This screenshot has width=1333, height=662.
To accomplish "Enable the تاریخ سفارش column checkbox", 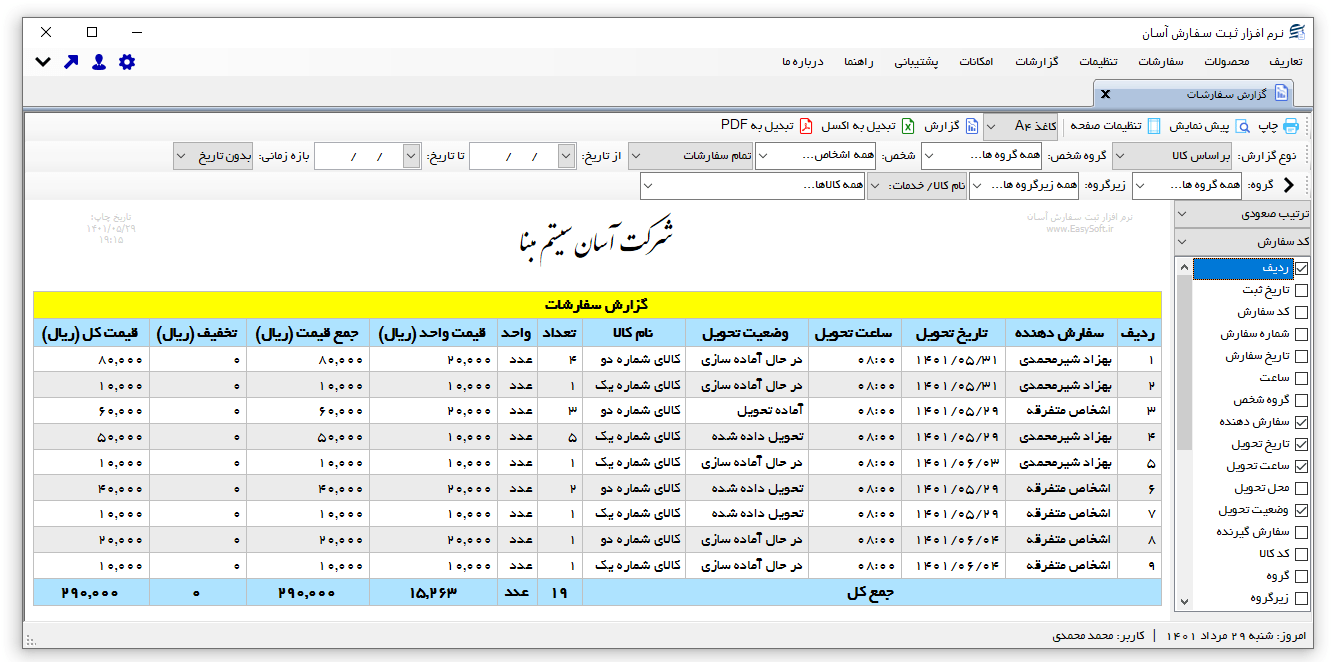I will click(1301, 357).
